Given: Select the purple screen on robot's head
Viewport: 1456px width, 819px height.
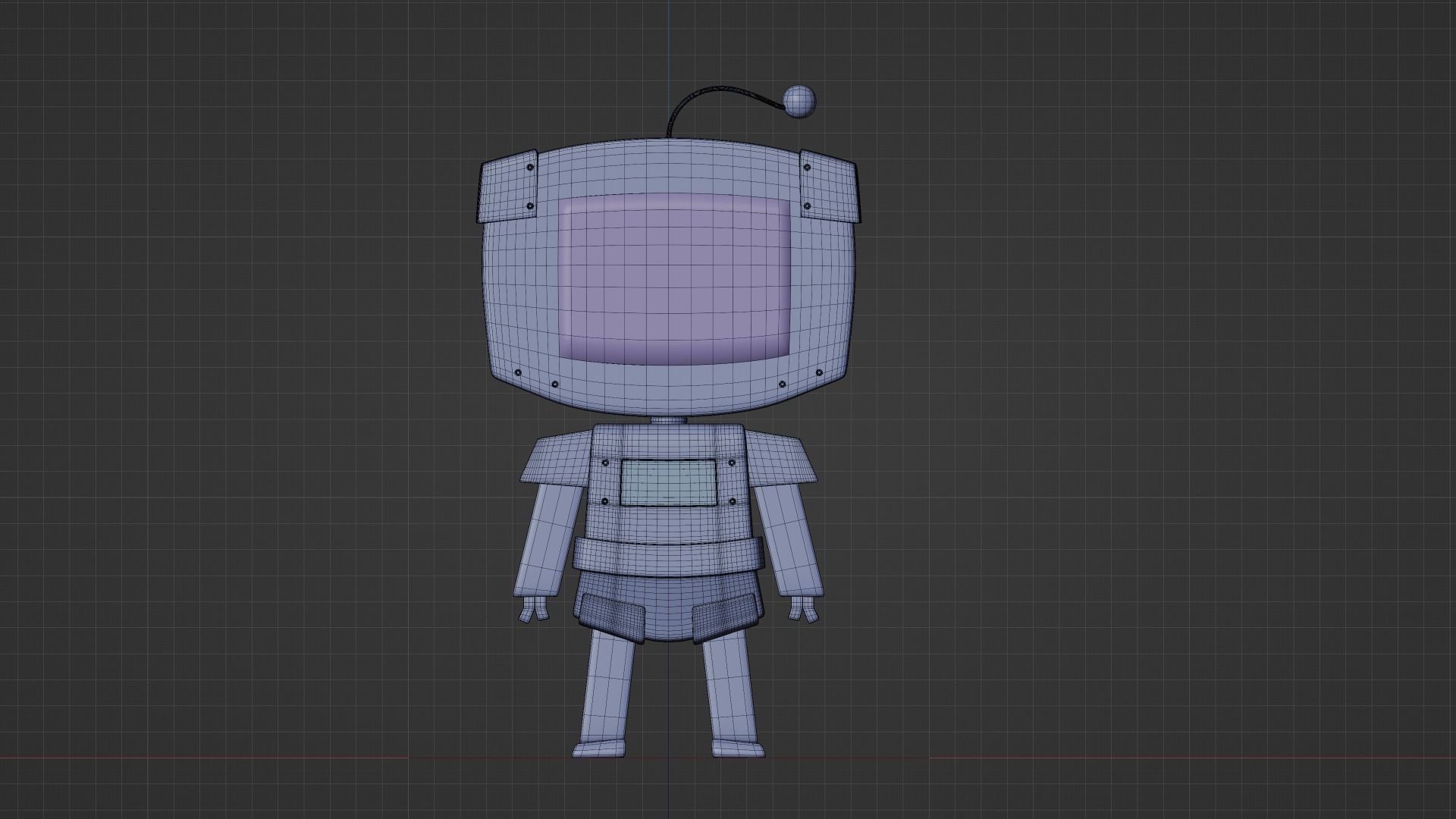Looking at the screenshot, I should (674, 278).
